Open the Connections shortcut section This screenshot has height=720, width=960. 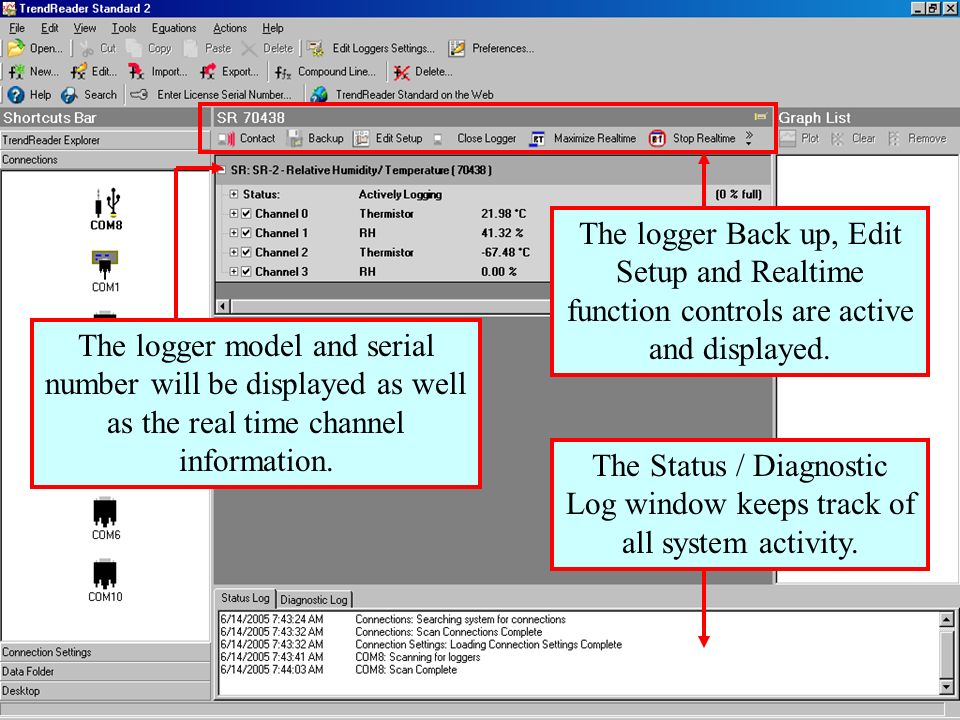point(105,160)
